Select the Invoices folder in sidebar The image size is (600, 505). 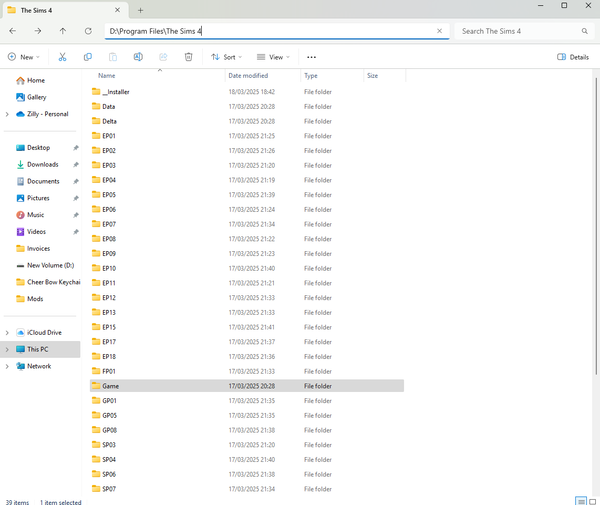[33, 249]
